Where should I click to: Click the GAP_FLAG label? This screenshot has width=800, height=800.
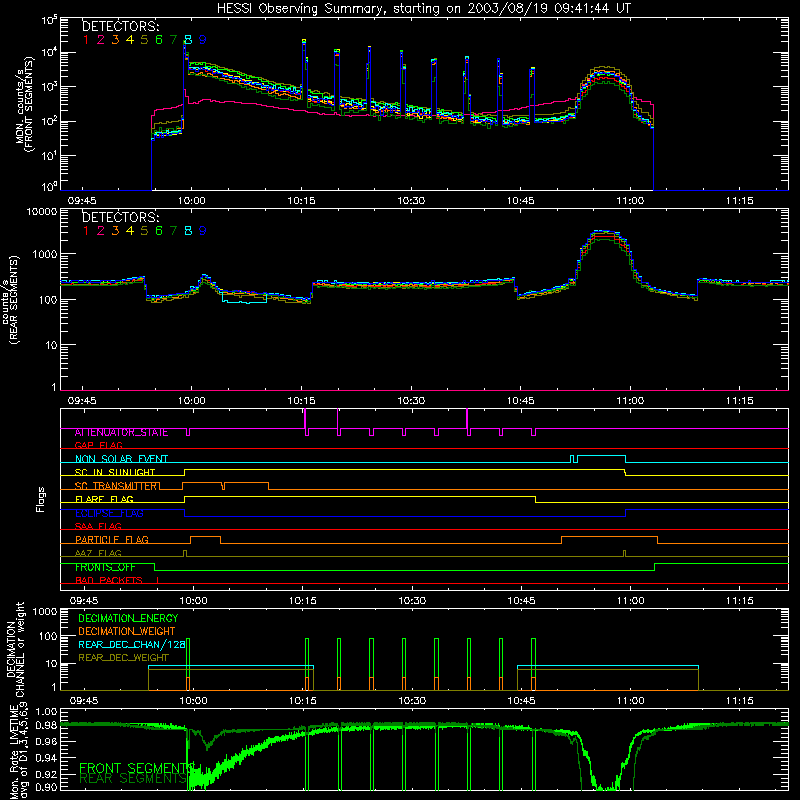(98, 445)
